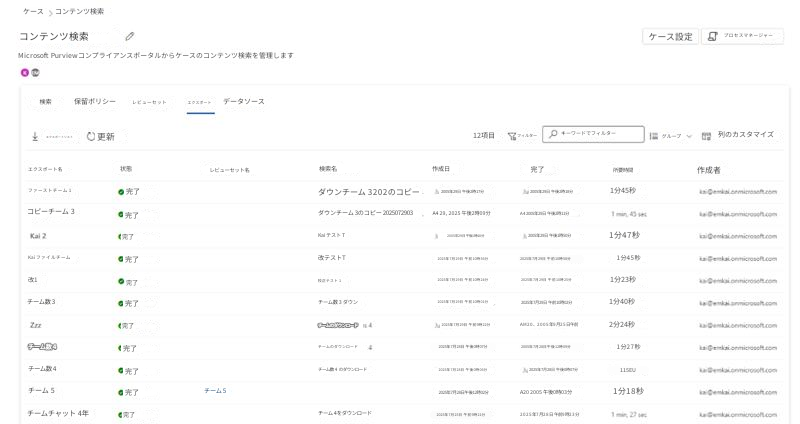800x424 pixels.
Task: Click the download arrow icon in the toolbar
Action: click(x=35, y=136)
